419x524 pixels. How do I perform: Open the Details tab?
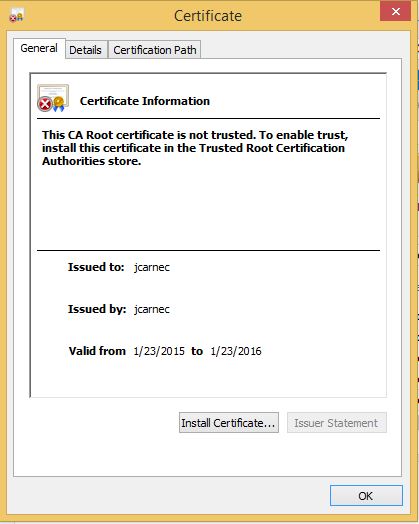tap(86, 50)
